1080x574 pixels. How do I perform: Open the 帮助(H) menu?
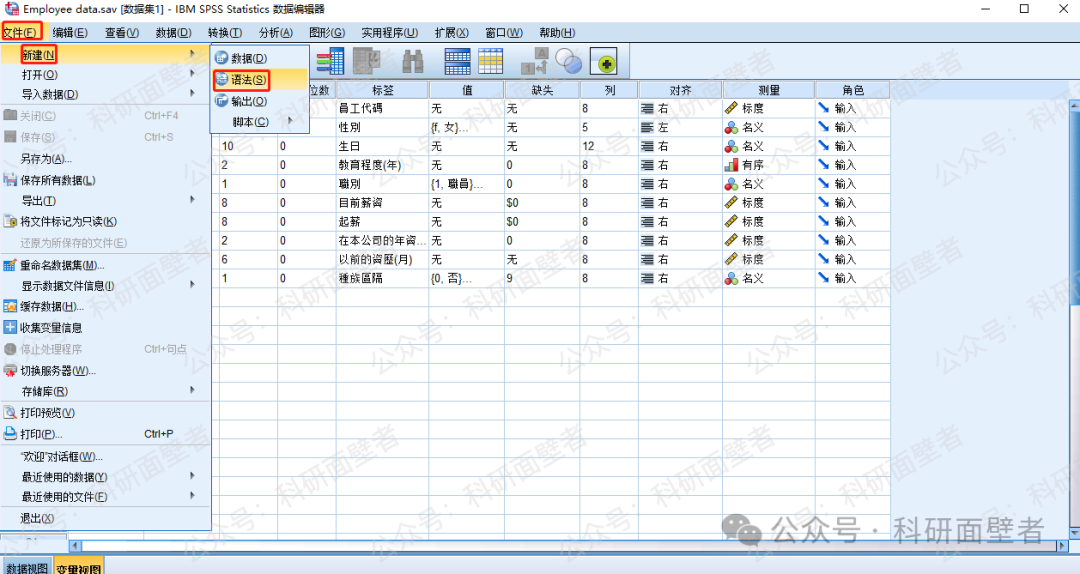click(x=557, y=32)
